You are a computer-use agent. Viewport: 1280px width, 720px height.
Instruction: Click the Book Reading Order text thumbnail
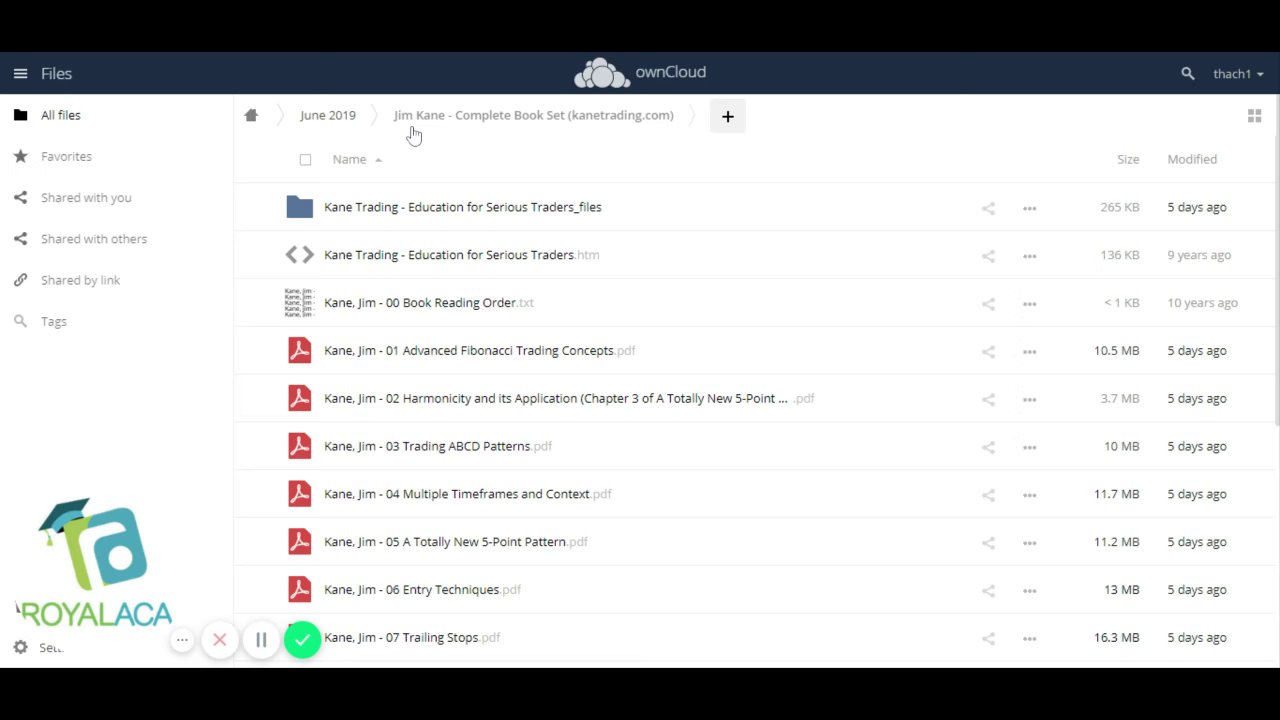tap(299, 302)
